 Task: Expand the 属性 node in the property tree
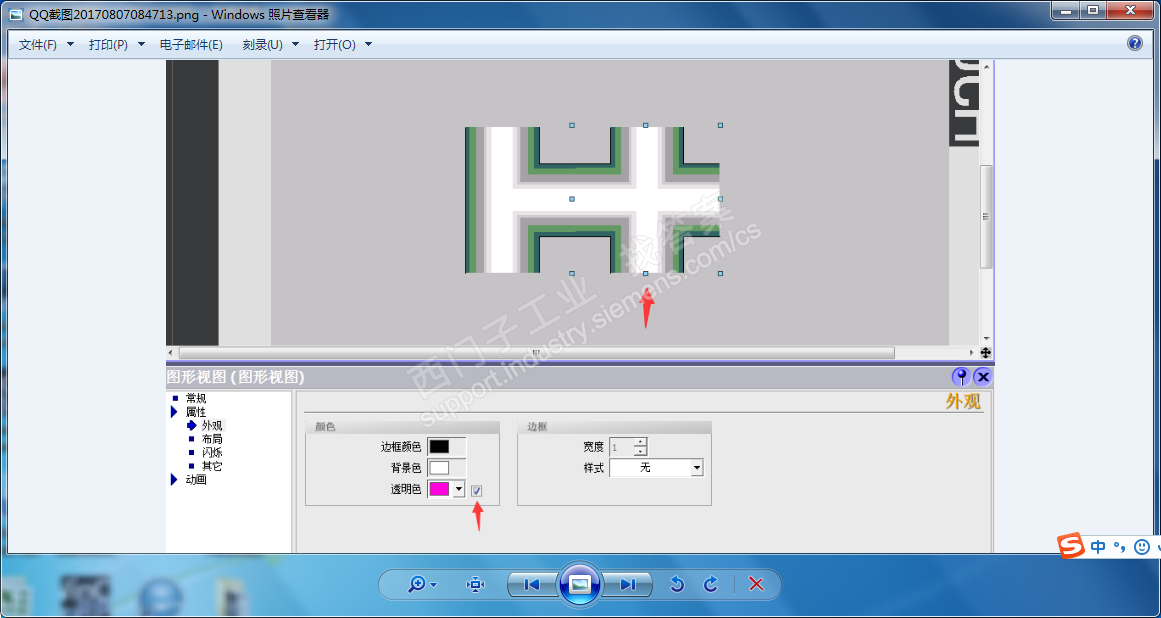pyautogui.click(x=175, y=412)
